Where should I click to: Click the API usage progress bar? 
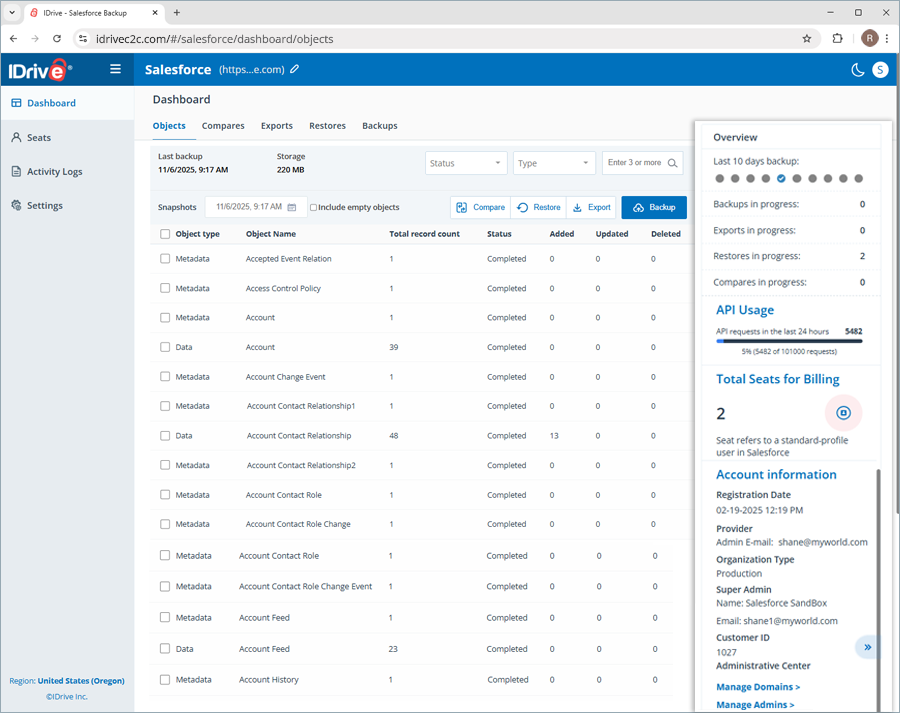[x=789, y=341]
